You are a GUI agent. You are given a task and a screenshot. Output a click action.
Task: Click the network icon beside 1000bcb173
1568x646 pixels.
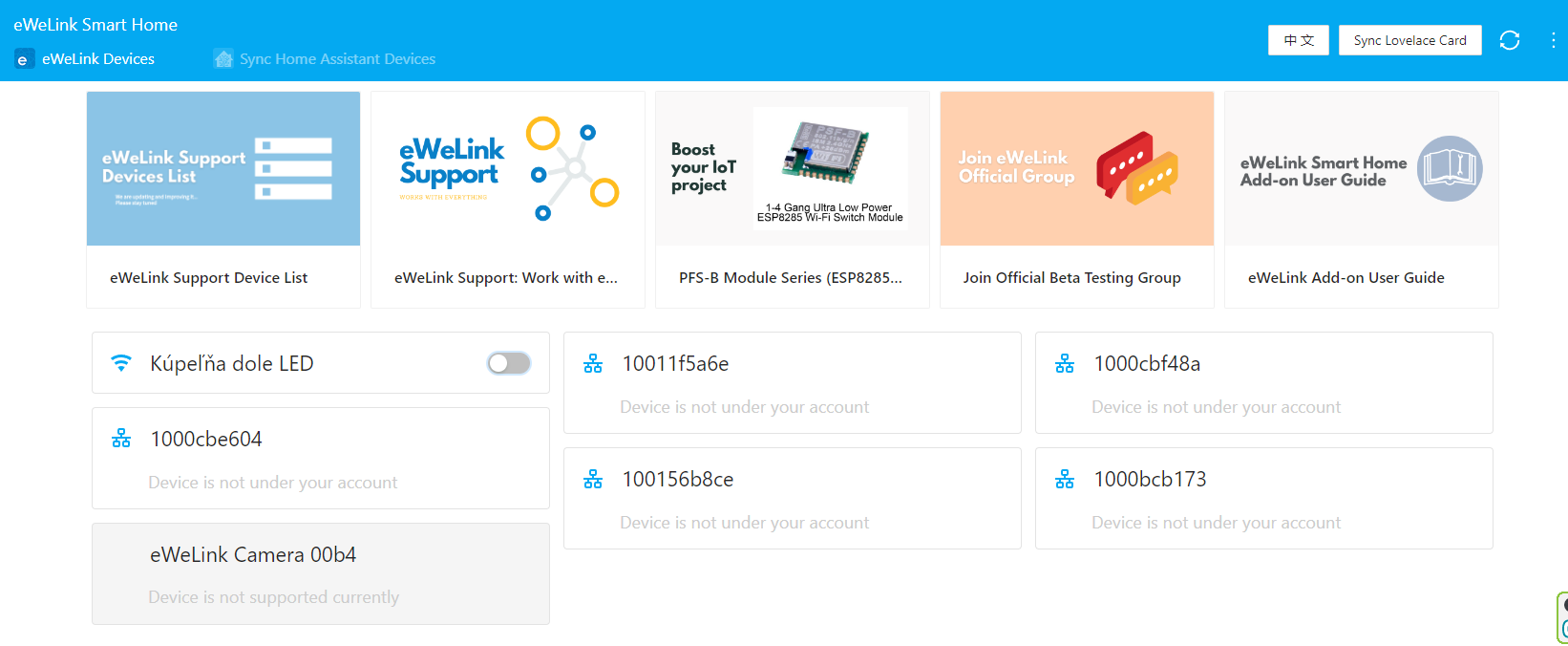click(x=1065, y=479)
